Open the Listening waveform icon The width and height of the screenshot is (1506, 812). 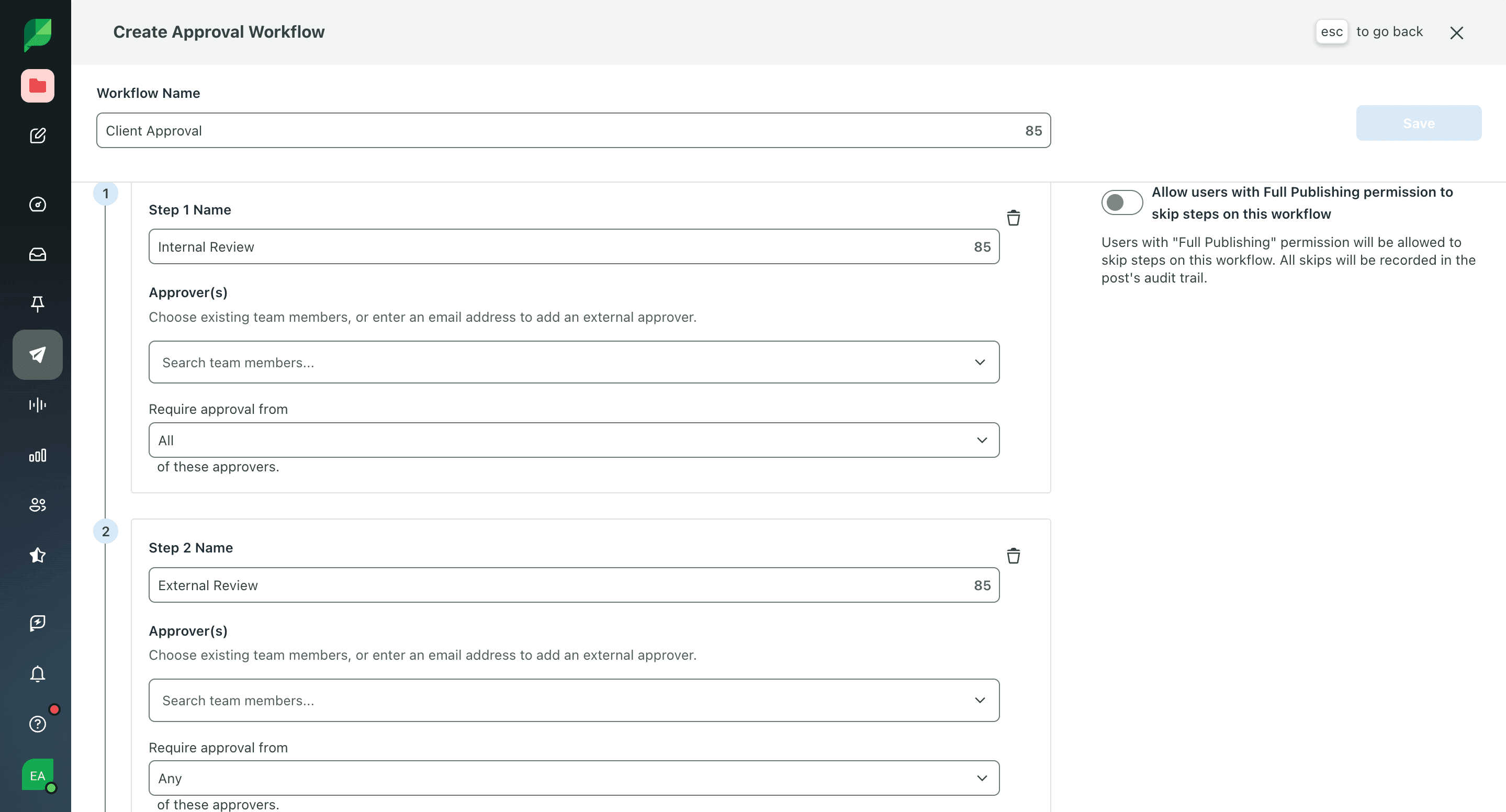pos(38,404)
